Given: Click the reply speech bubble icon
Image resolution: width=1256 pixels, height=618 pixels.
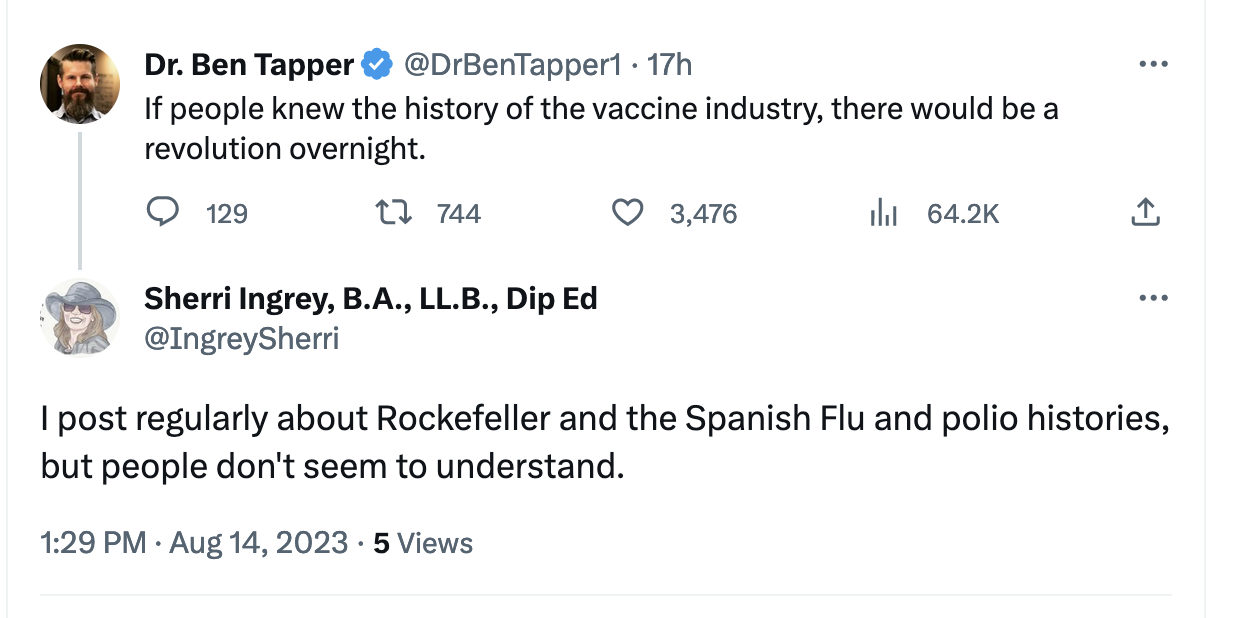Looking at the screenshot, I should tap(163, 213).
